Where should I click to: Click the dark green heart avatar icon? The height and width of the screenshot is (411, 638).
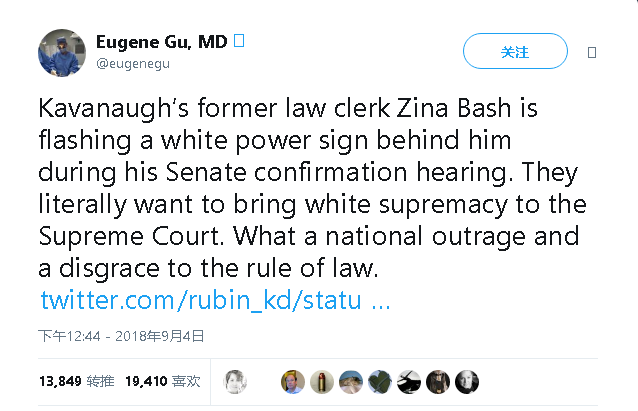pyautogui.click(x=380, y=382)
